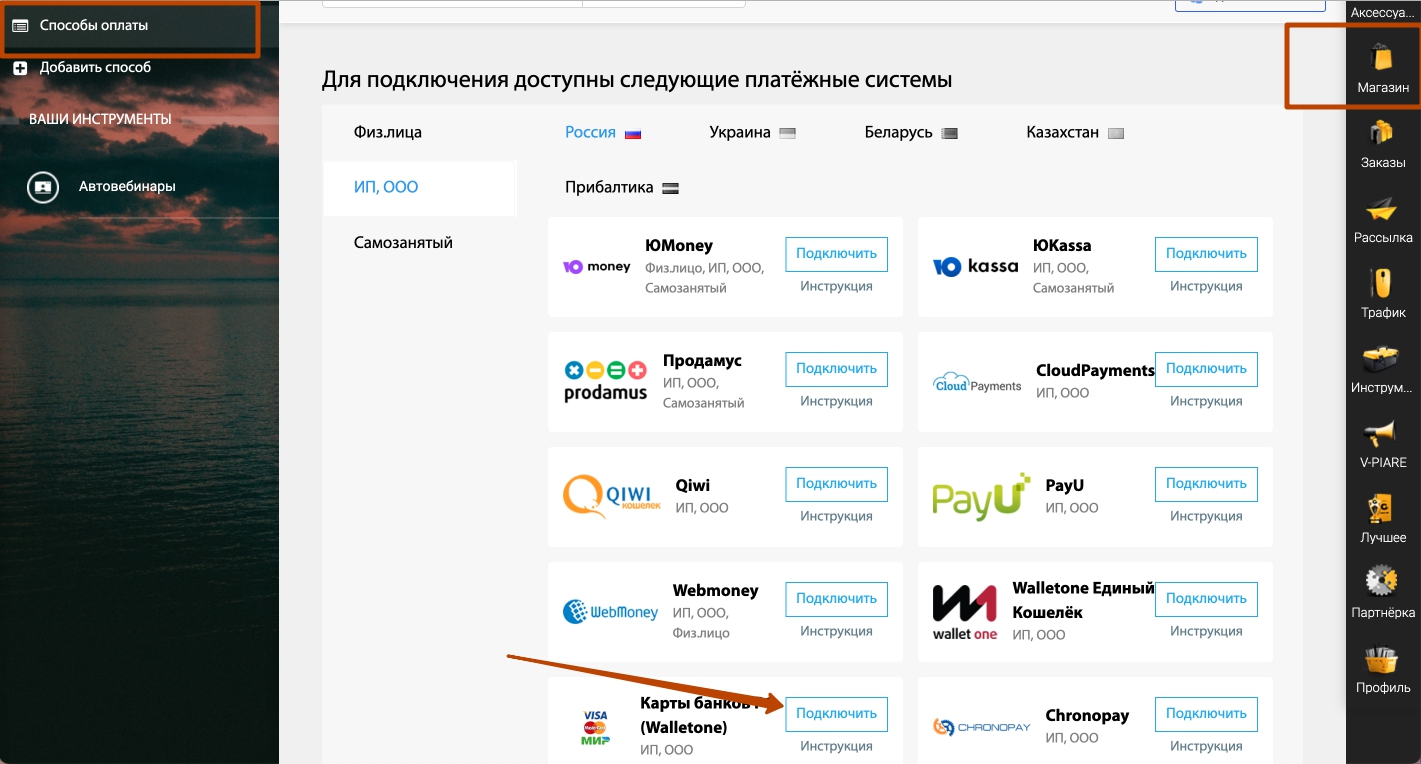Open the Партнёрка gear icon
1421x764 pixels.
pos(1383,583)
